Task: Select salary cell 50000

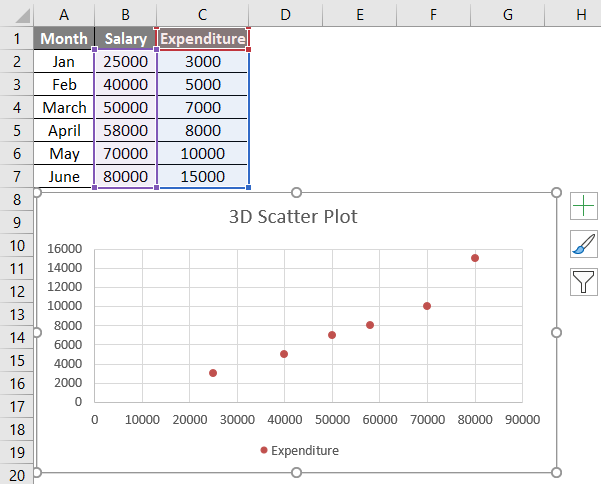Action: (x=125, y=107)
